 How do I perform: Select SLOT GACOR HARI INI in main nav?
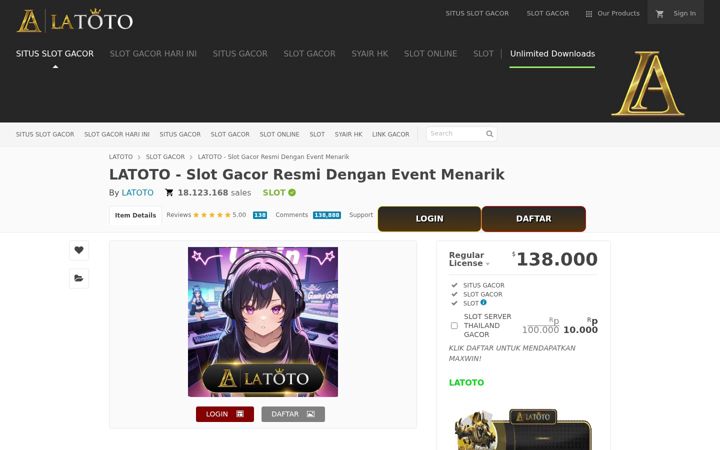pos(153,54)
